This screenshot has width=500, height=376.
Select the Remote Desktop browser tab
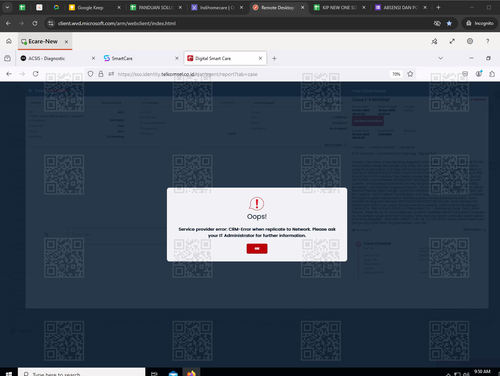click(x=278, y=7)
